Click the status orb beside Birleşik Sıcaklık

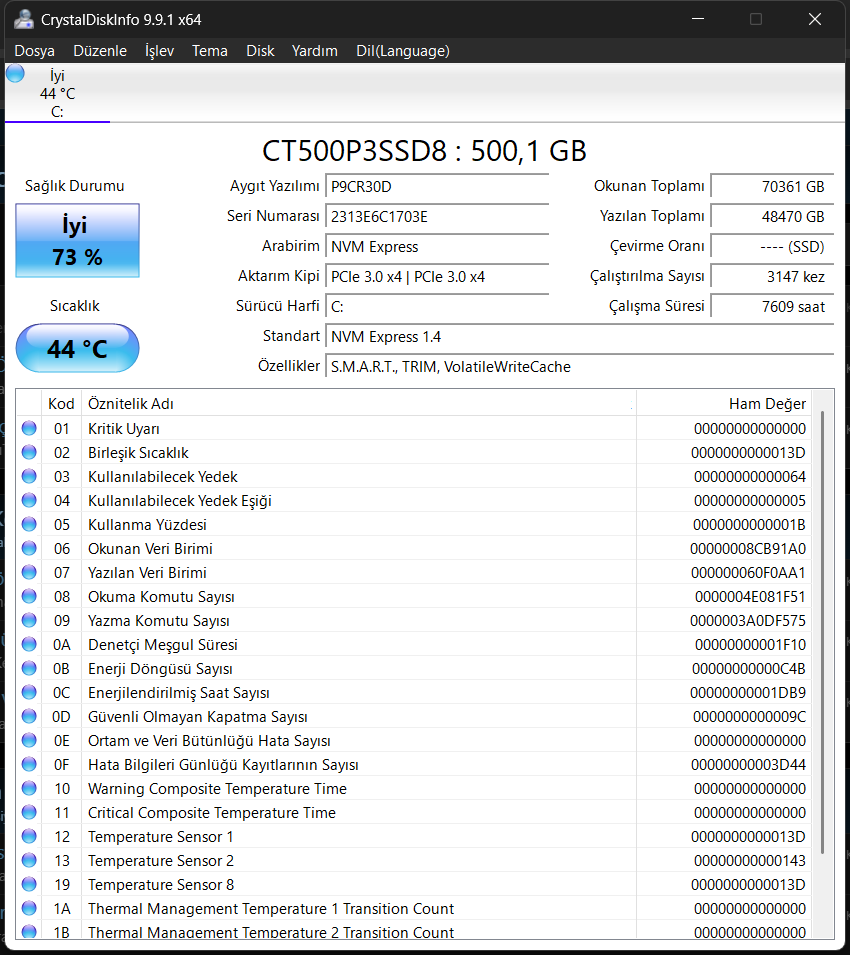29,452
